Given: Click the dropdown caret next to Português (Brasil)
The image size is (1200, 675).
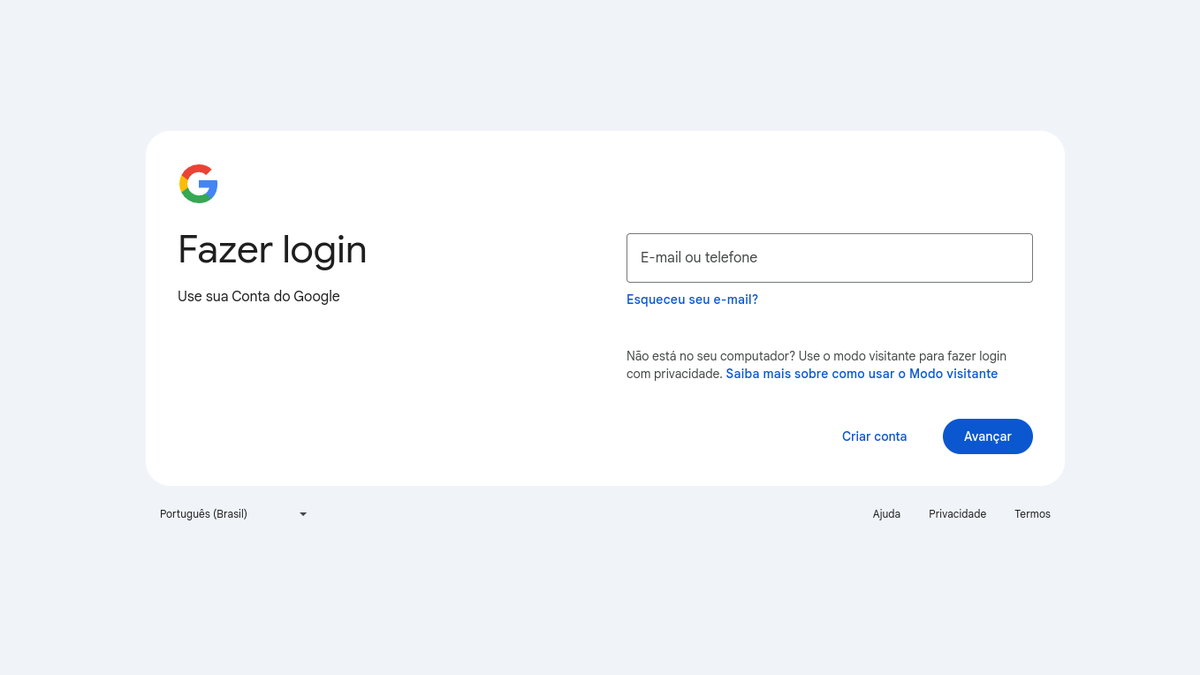Looking at the screenshot, I should [302, 513].
